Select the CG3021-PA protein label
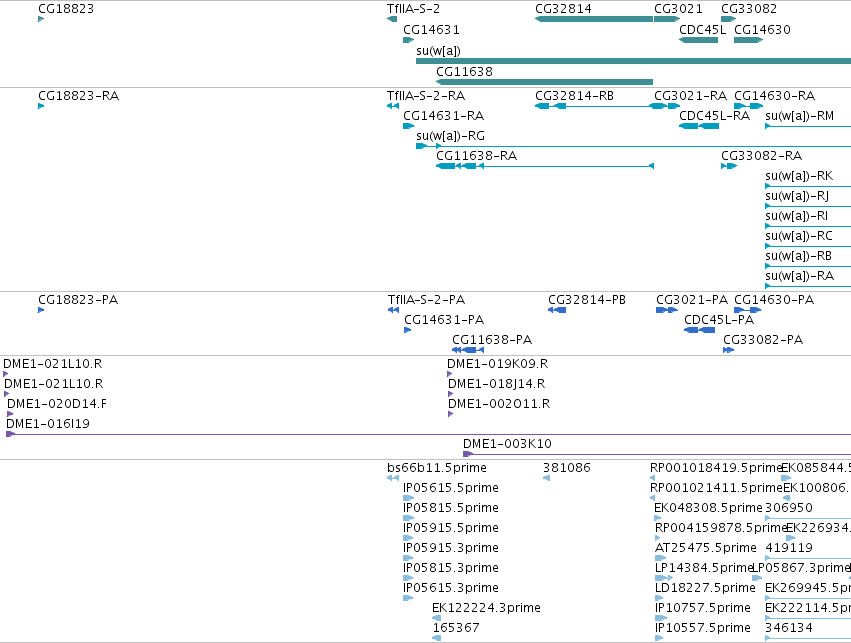This screenshot has height=643, width=851. 692,300
